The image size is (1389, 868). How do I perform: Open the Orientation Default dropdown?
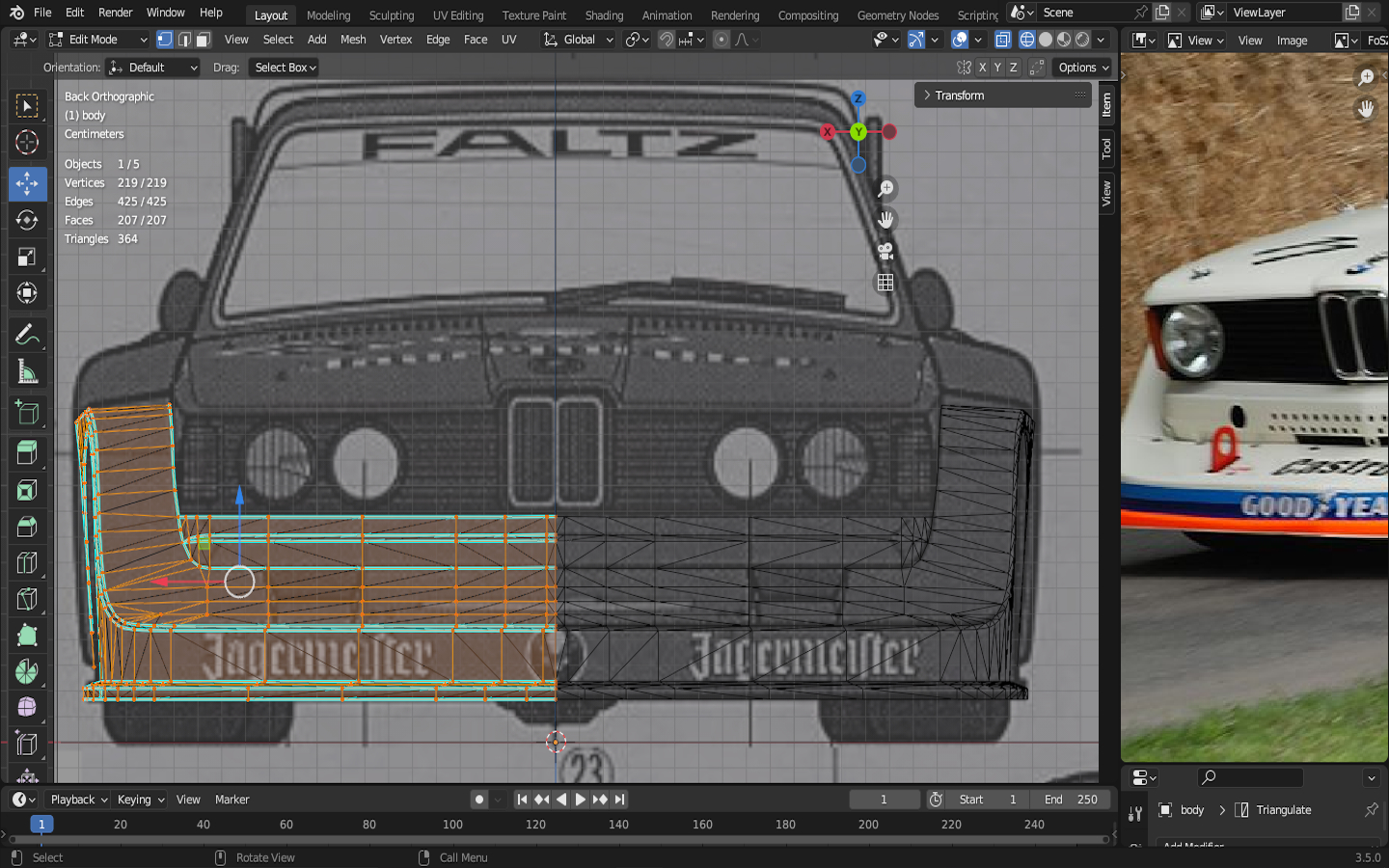(x=152, y=68)
